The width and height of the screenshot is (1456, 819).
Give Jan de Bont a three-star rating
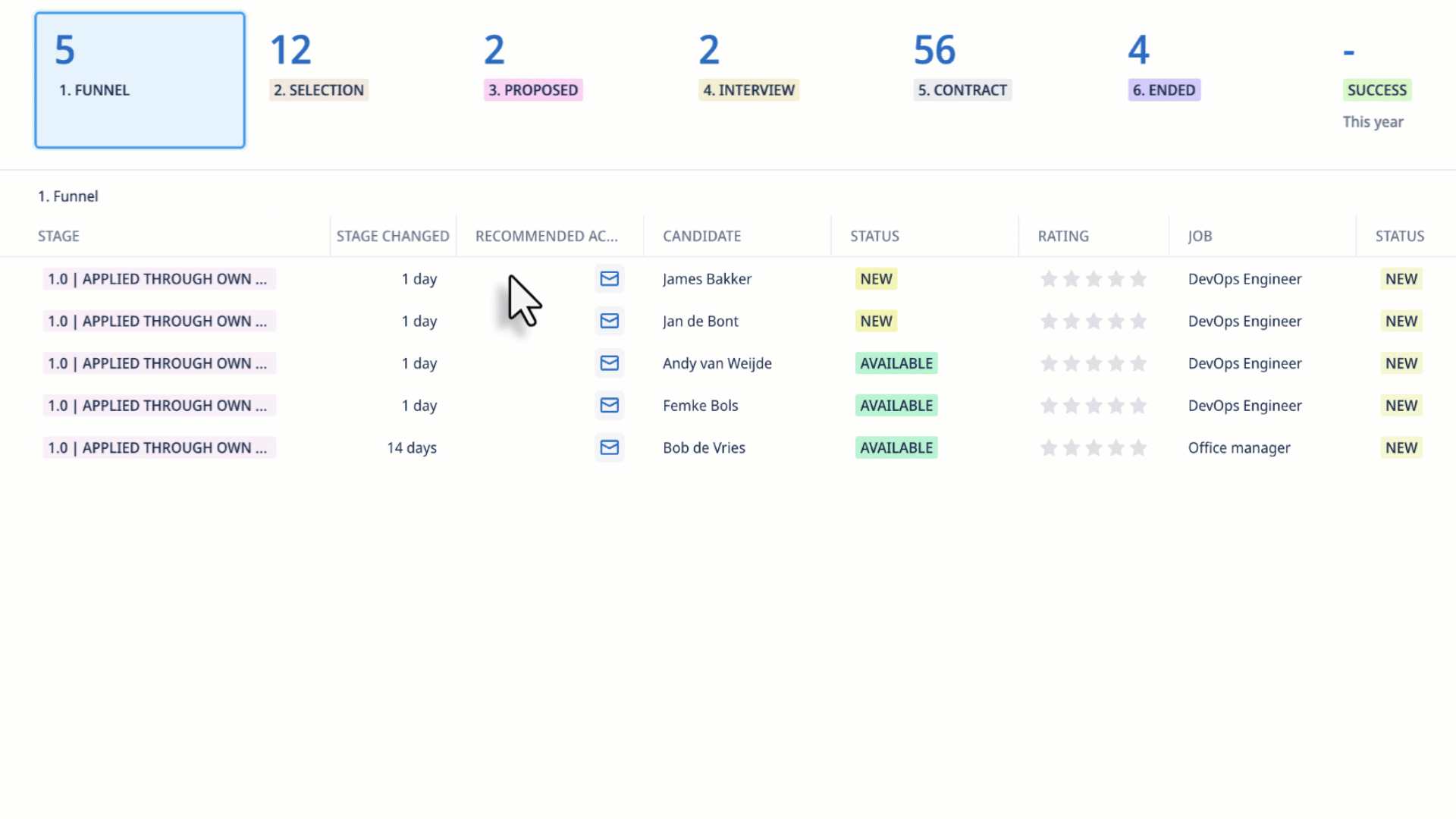click(x=1094, y=322)
